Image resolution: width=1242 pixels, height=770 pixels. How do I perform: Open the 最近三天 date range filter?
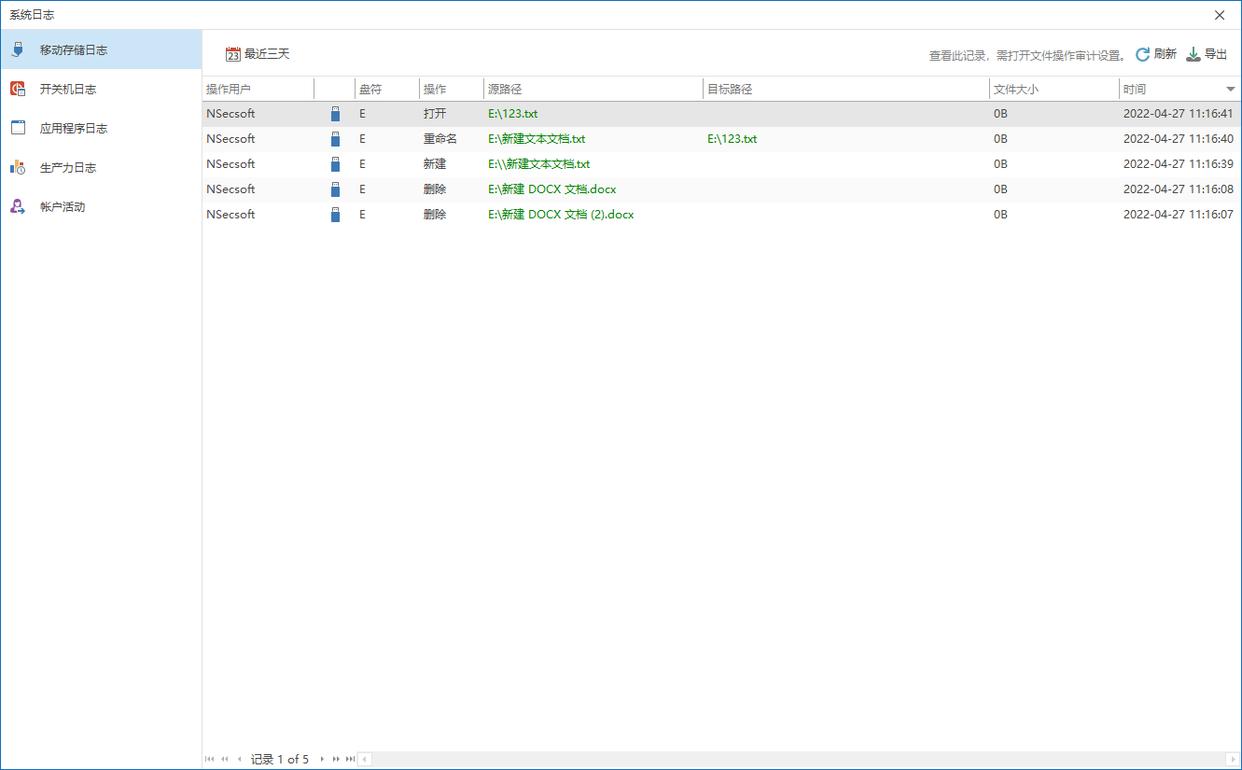point(267,55)
